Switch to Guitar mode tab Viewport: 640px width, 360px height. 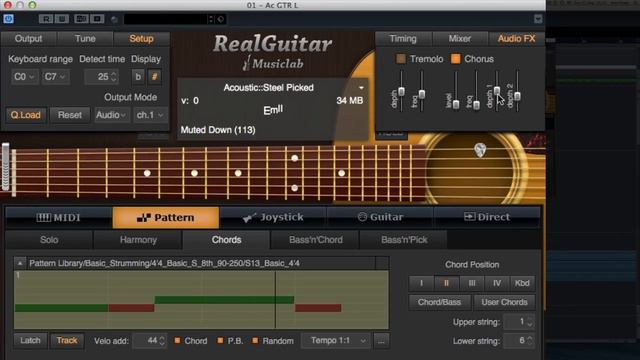(x=380, y=218)
